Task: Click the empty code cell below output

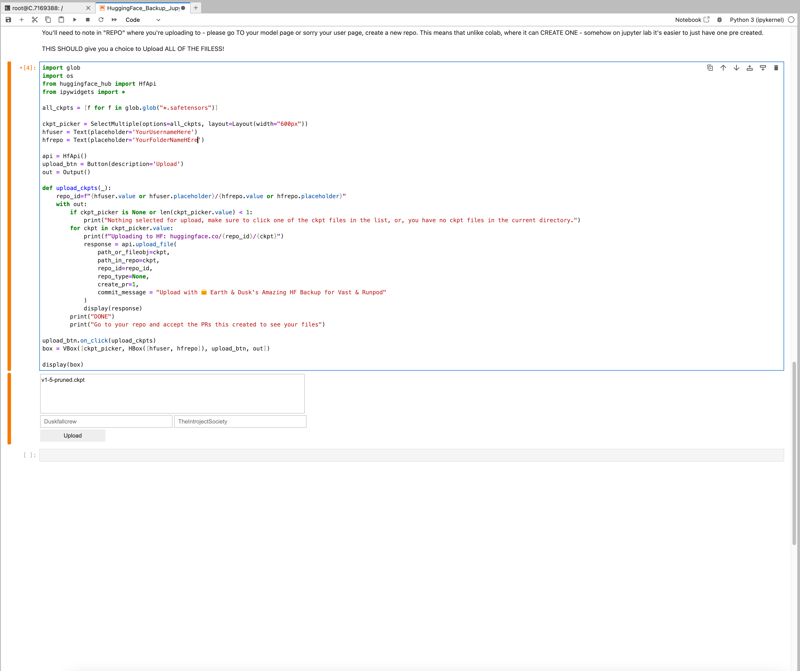Action: [x=412, y=455]
